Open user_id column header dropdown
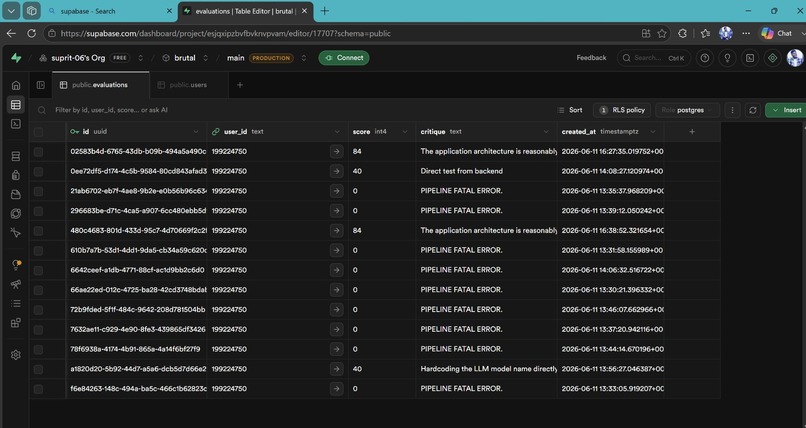The image size is (806, 428). click(337, 132)
